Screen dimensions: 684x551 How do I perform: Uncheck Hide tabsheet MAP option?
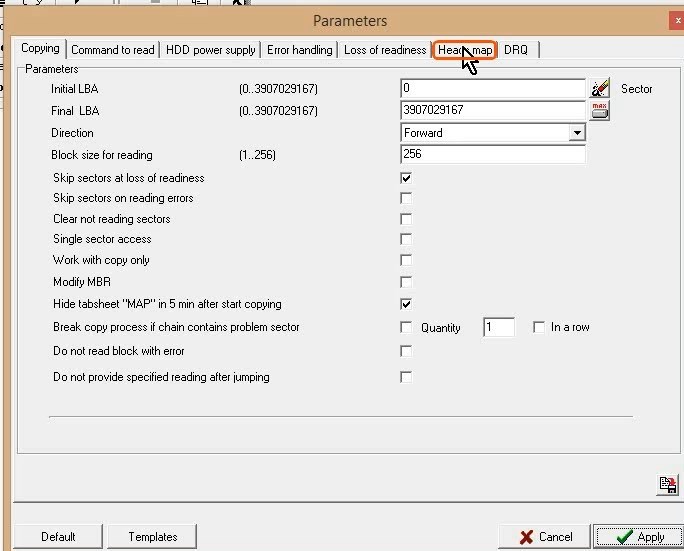point(406,304)
